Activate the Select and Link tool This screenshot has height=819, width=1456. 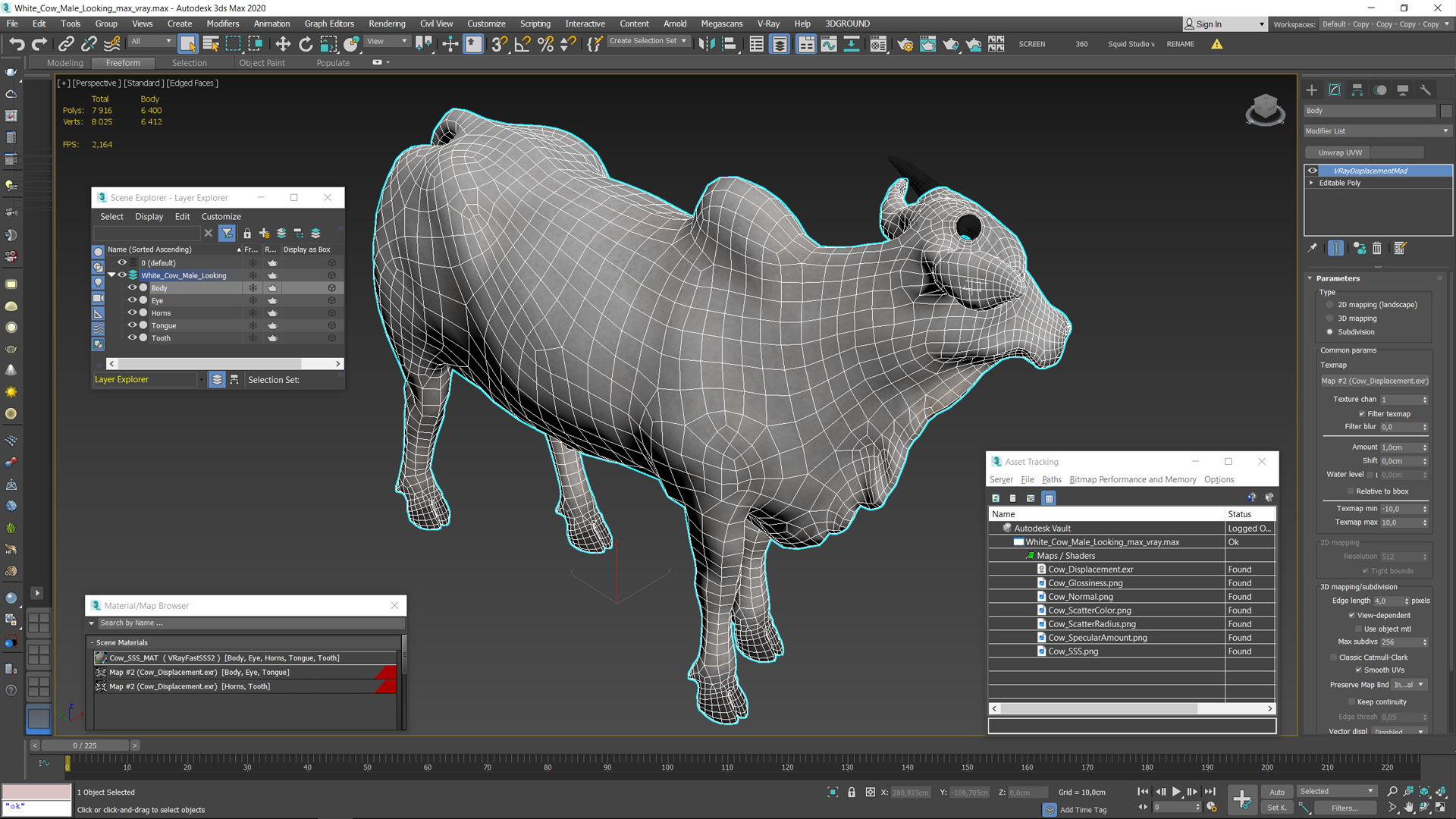pyautogui.click(x=67, y=44)
